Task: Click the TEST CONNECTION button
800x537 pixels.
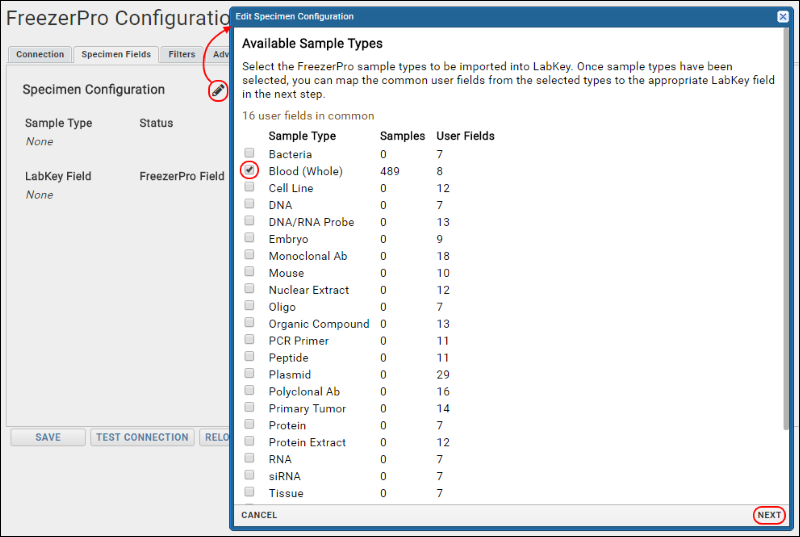Action: (x=142, y=437)
